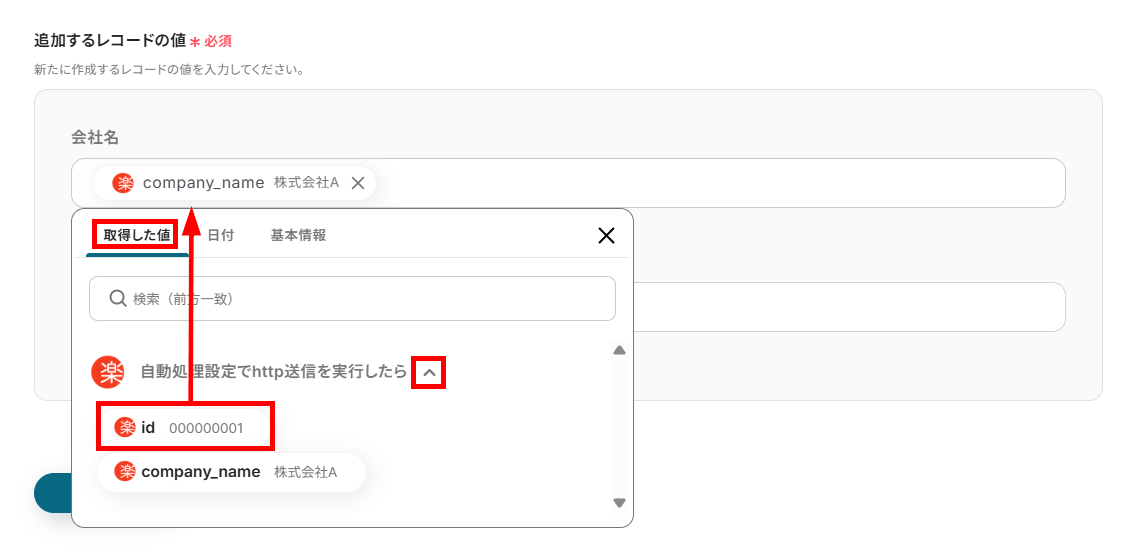Open the 基本情報 tab
This screenshot has height=552, width=1140.
click(297, 235)
